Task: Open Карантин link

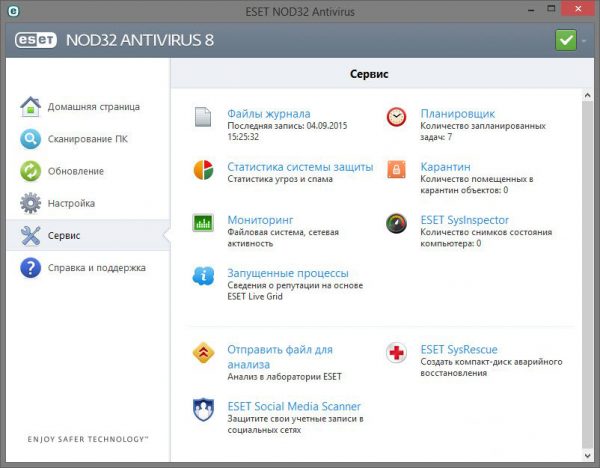Action: (445, 167)
